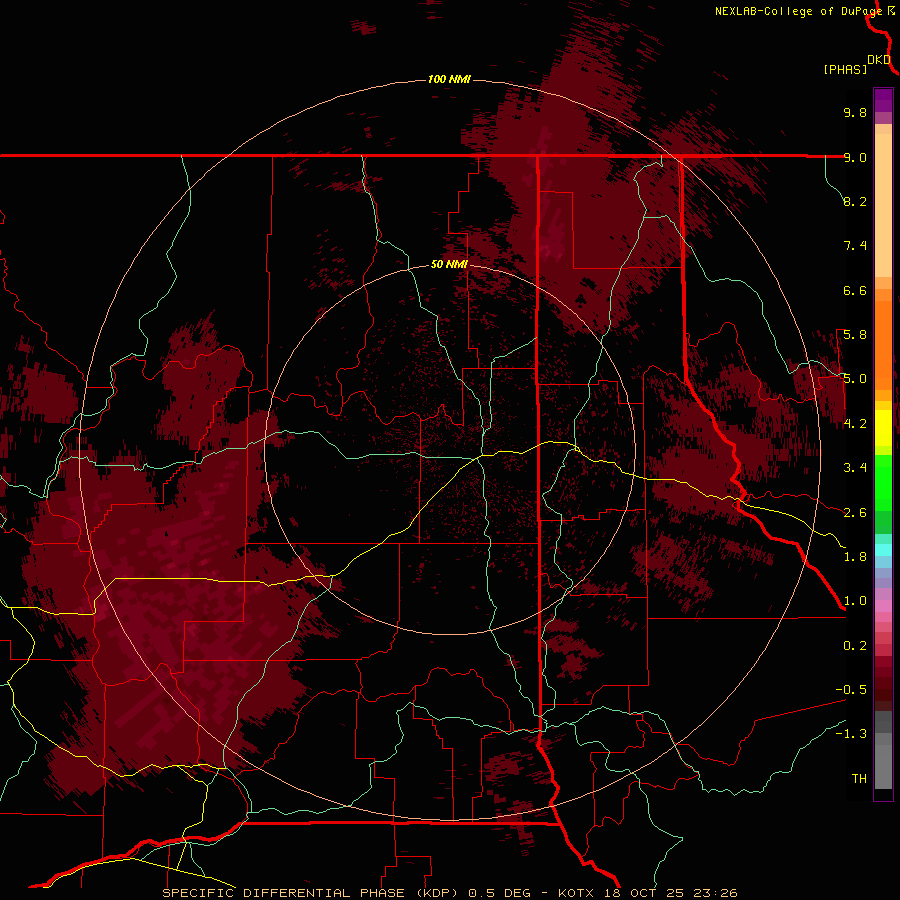
Task: Click the 18 OCT 25 23:26 timestamp
Action: tap(670, 893)
